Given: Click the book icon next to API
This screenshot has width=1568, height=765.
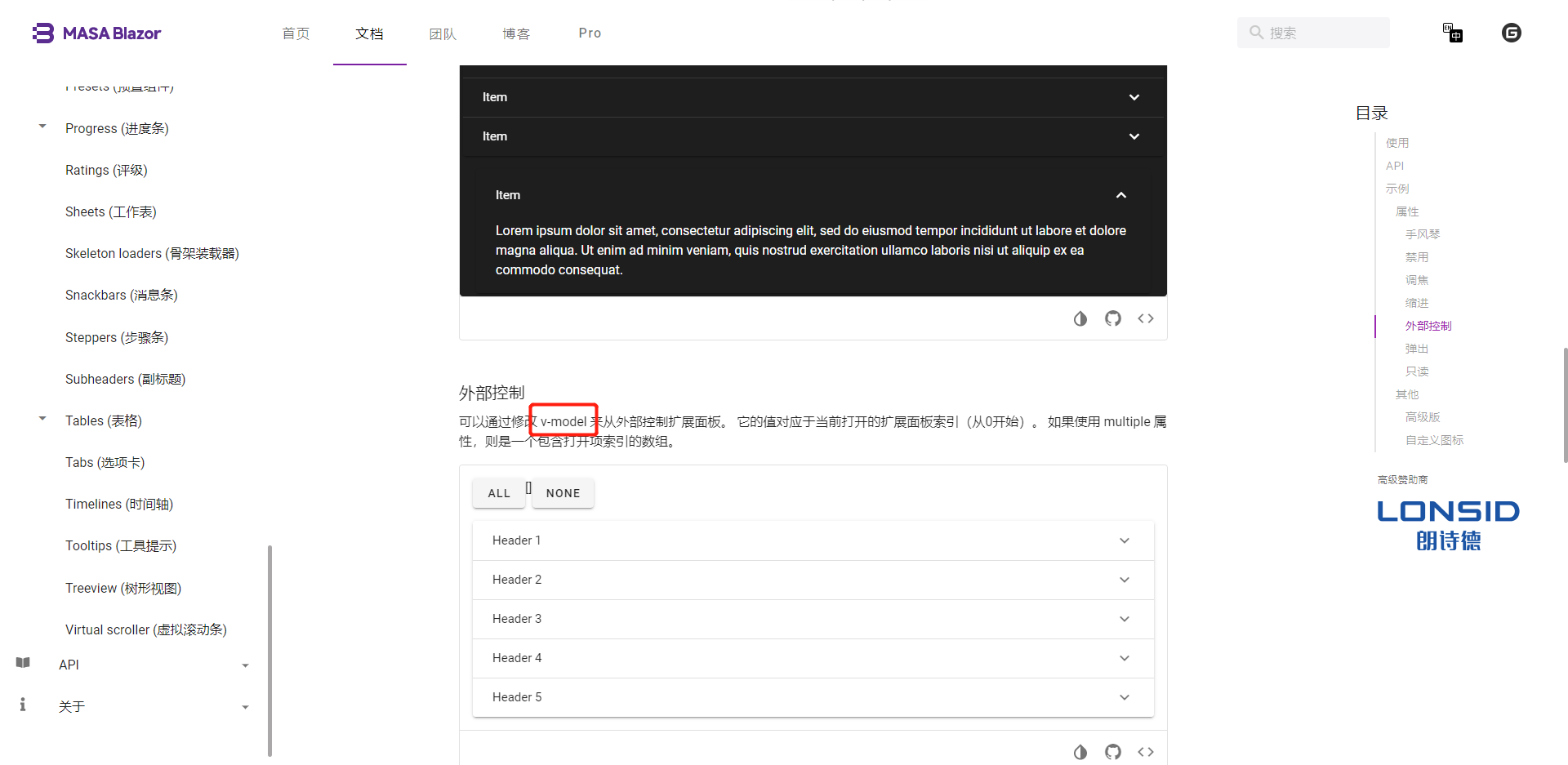Looking at the screenshot, I should [x=22, y=663].
